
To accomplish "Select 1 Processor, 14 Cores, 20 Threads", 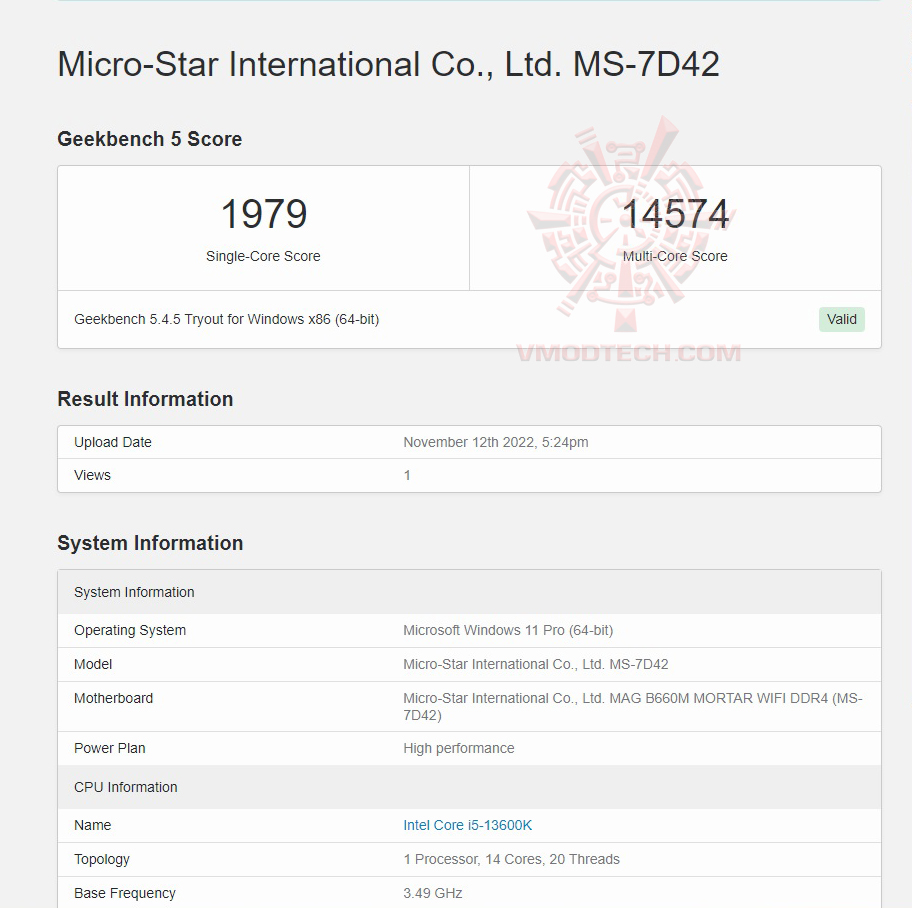I will [512, 859].
